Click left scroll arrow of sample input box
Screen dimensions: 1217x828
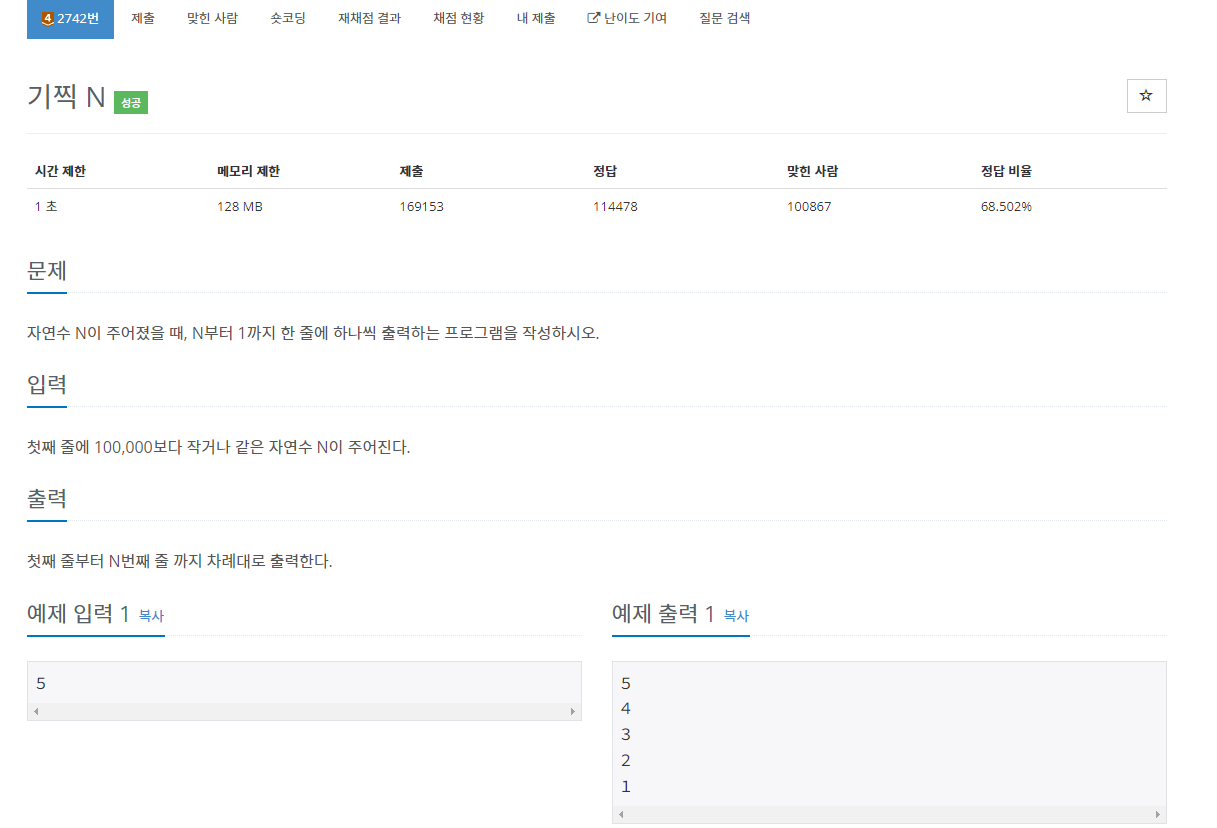tap(35, 711)
